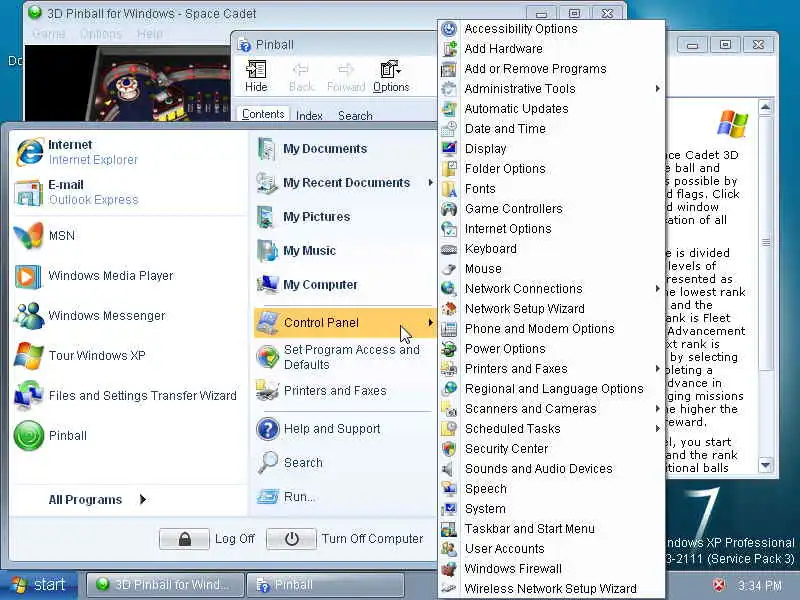Expand My Recent Documents submenu
The width and height of the screenshot is (800, 600).
[345, 183]
